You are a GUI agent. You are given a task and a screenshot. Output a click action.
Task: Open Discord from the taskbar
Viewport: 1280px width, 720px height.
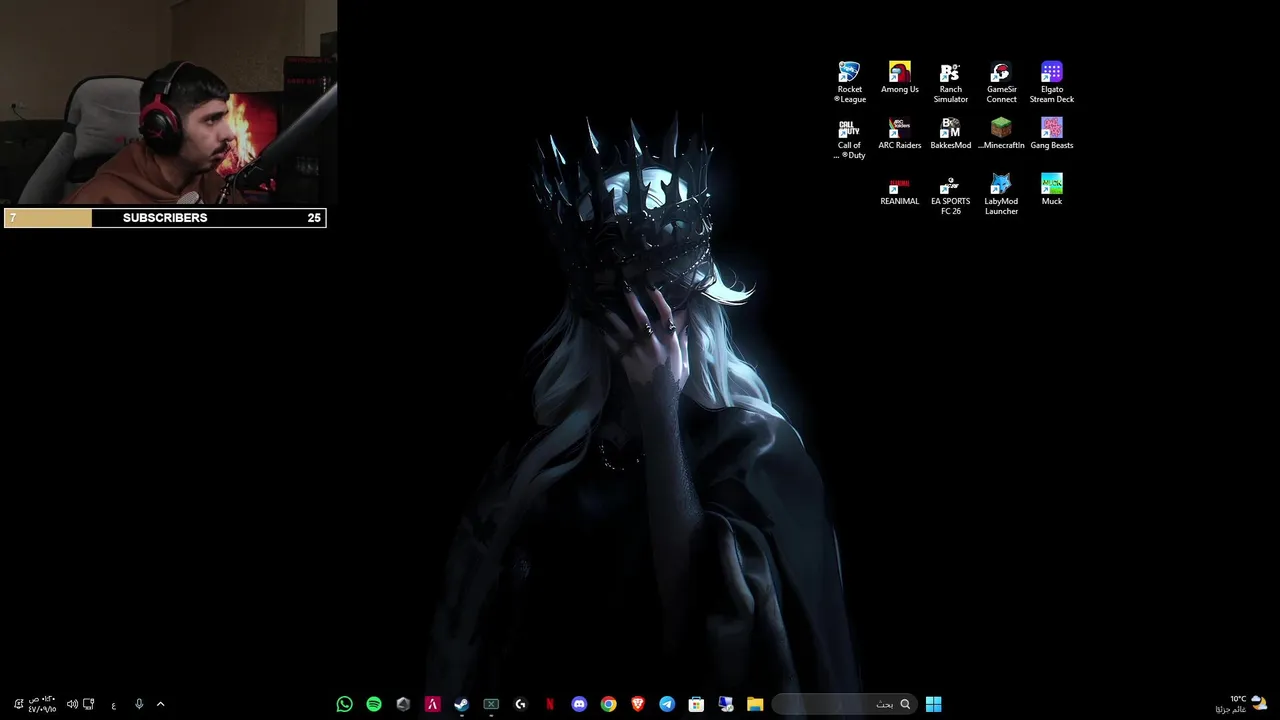coord(579,704)
